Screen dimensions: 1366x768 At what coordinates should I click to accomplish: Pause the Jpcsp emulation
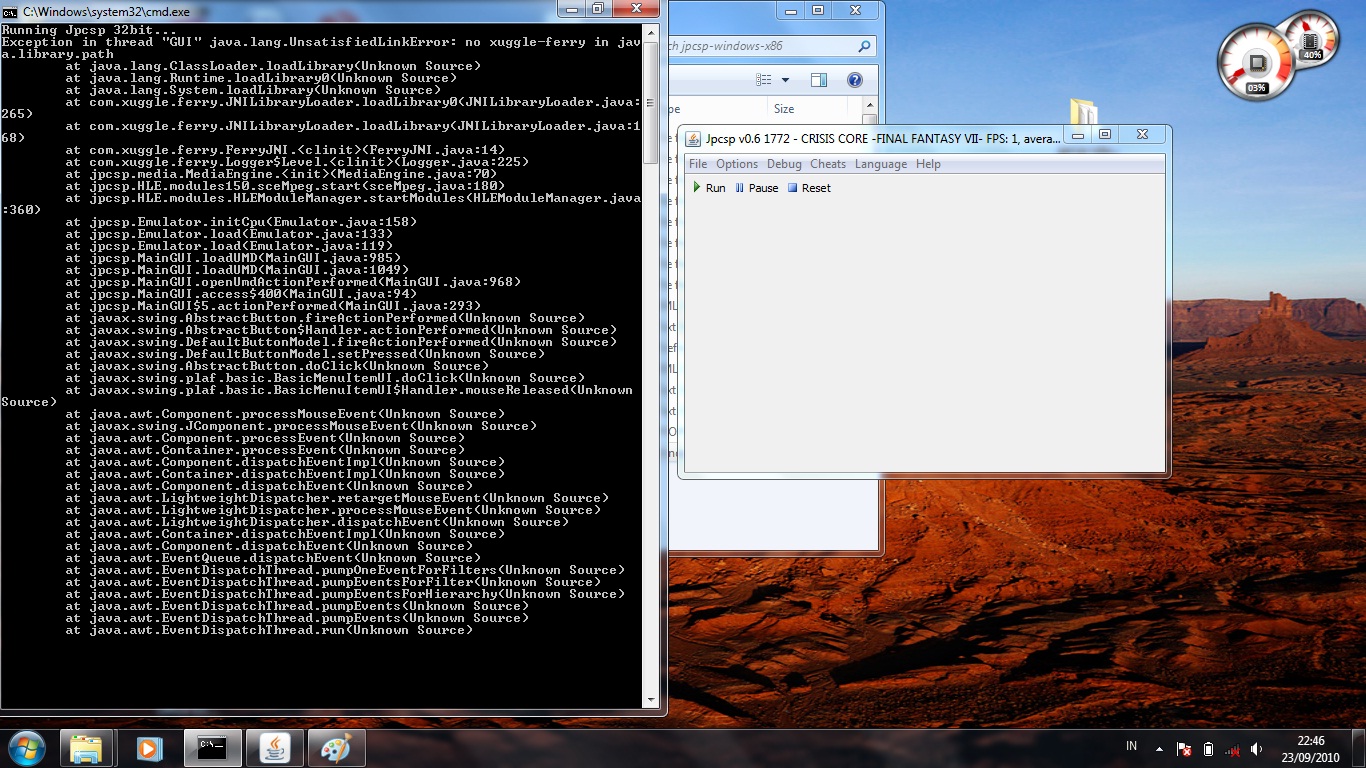click(x=756, y=188)
